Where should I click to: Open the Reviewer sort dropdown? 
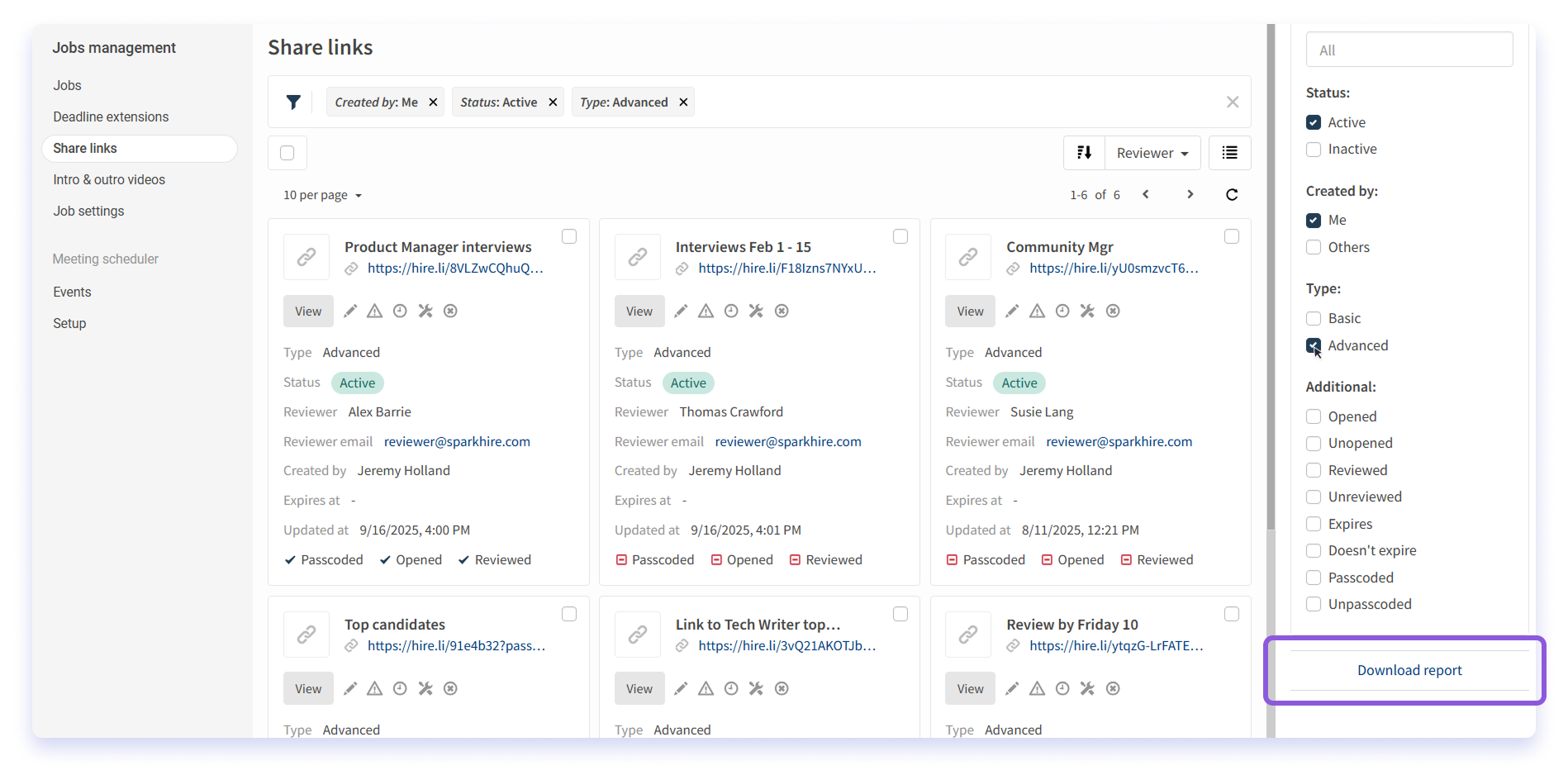tap(1152, 153)
